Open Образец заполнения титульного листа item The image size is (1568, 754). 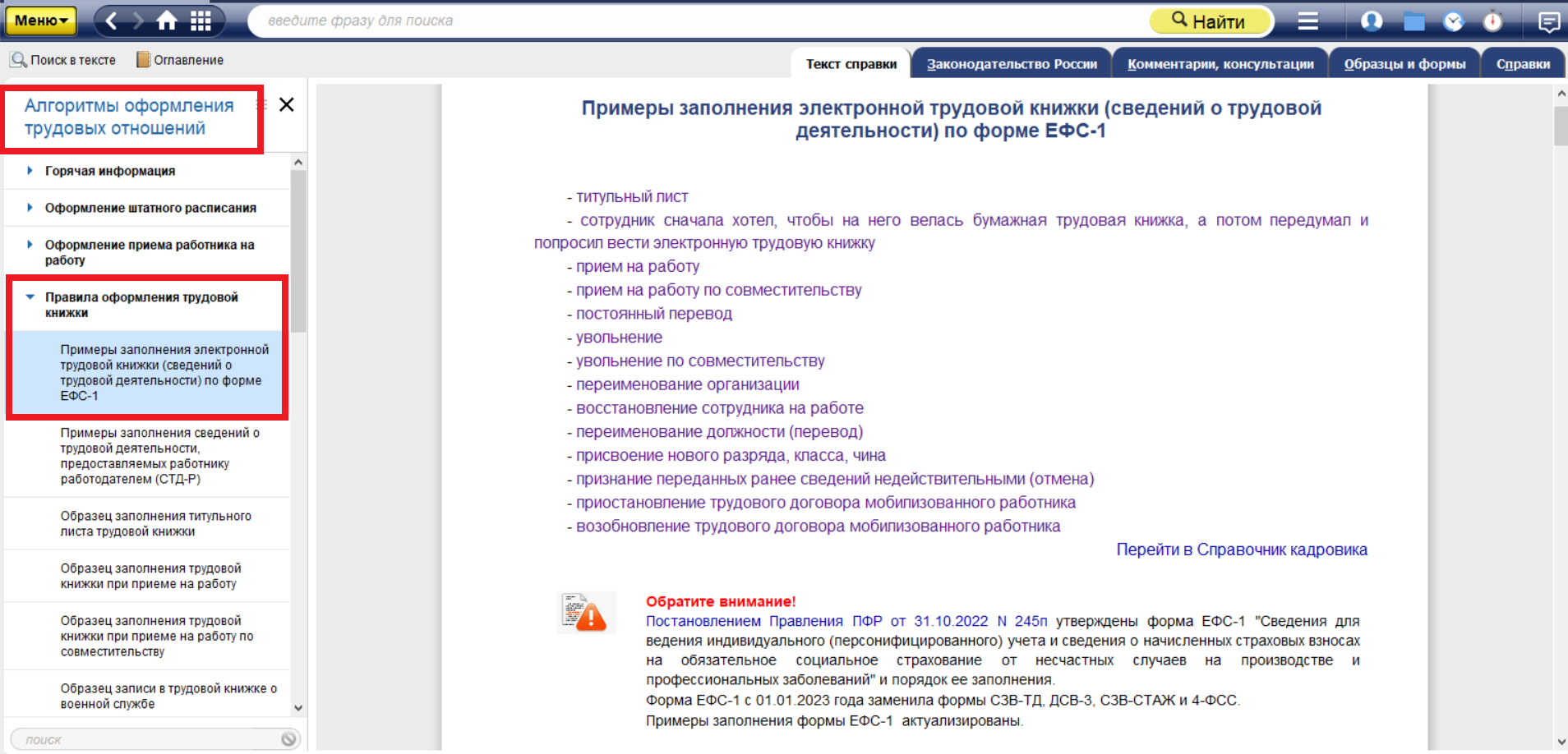click(x=155, y=523)
